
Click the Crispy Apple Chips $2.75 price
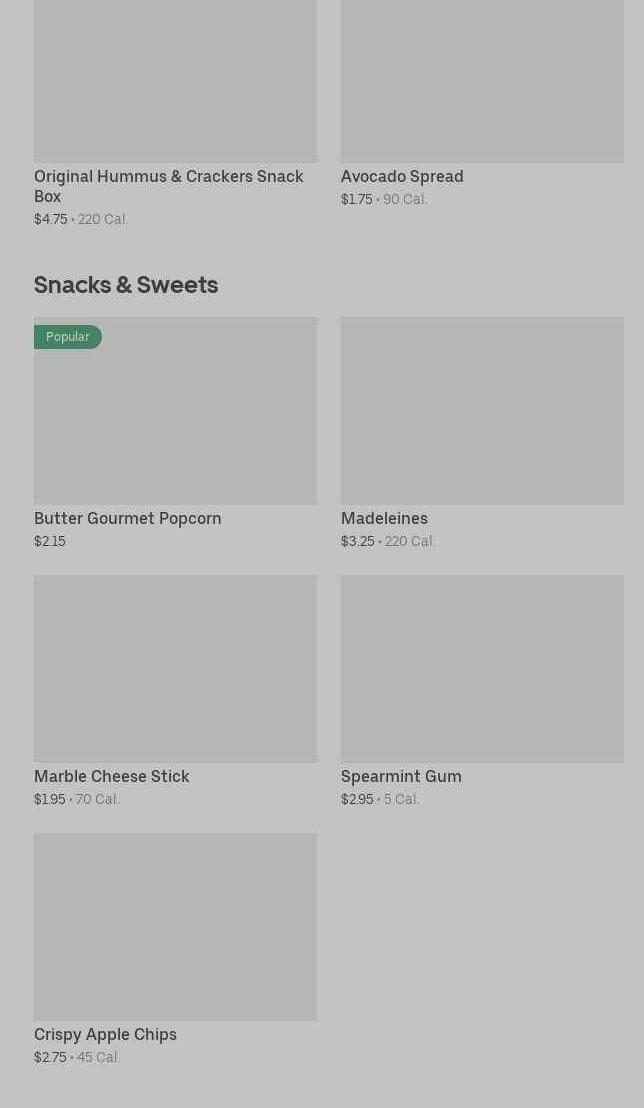[x=50, y=1057]
